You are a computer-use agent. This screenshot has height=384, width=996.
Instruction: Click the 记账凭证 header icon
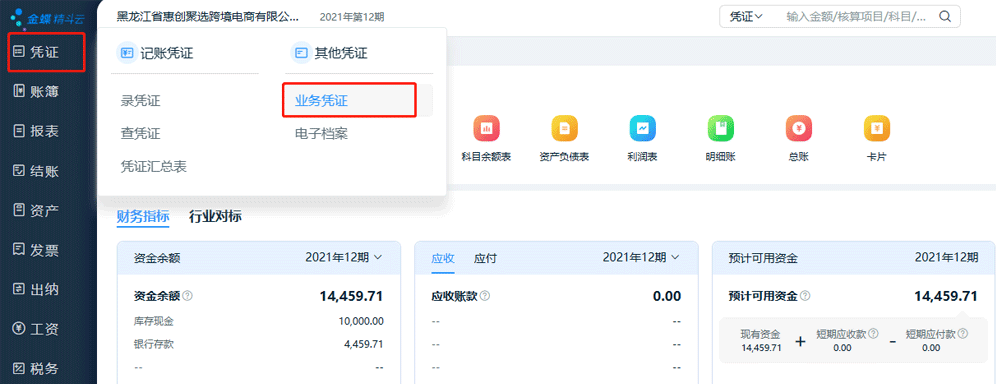pyautogui.click(x=127, y=53)
